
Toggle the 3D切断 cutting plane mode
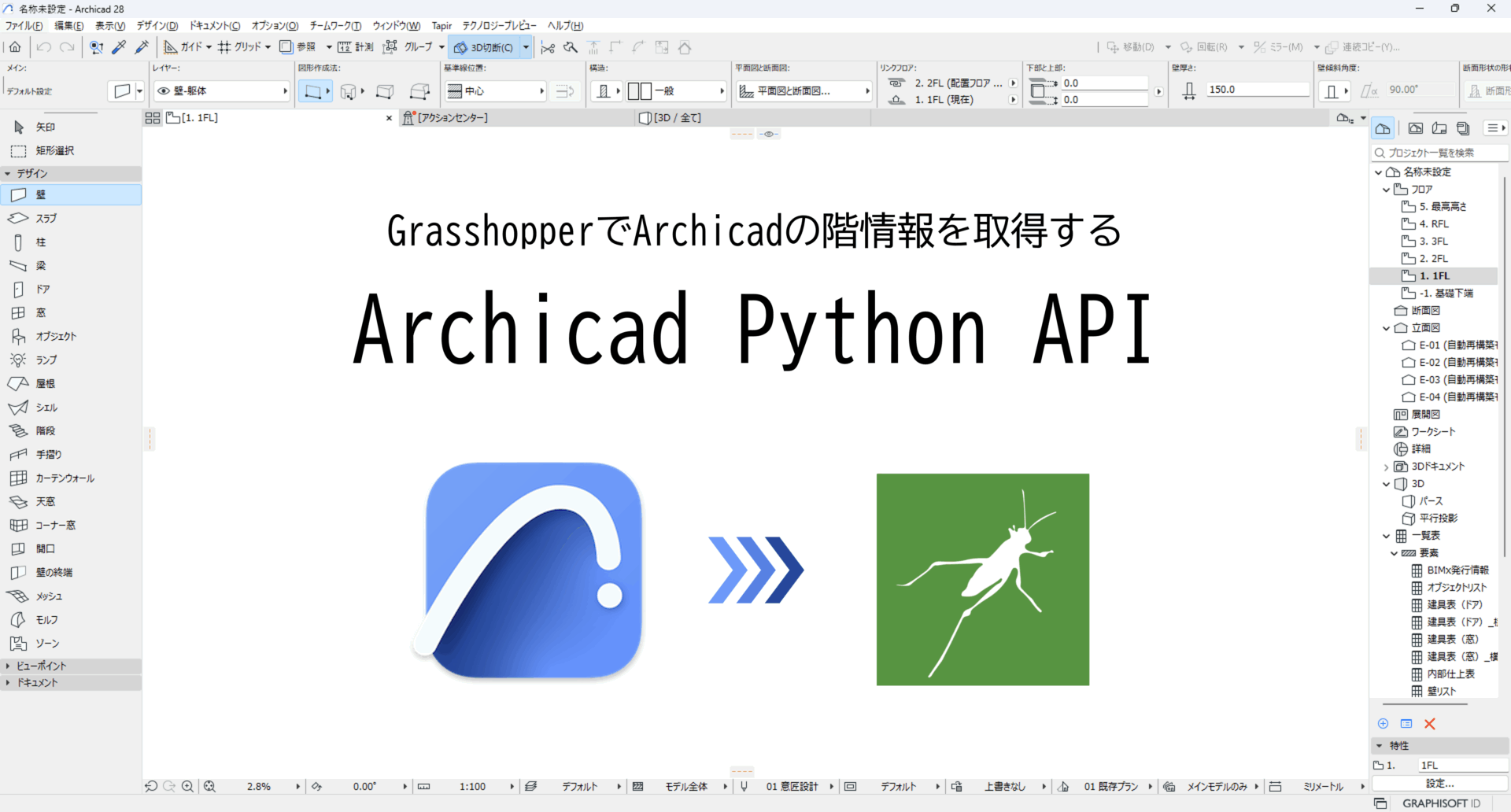pyautogui.click(x=484, y=46)
